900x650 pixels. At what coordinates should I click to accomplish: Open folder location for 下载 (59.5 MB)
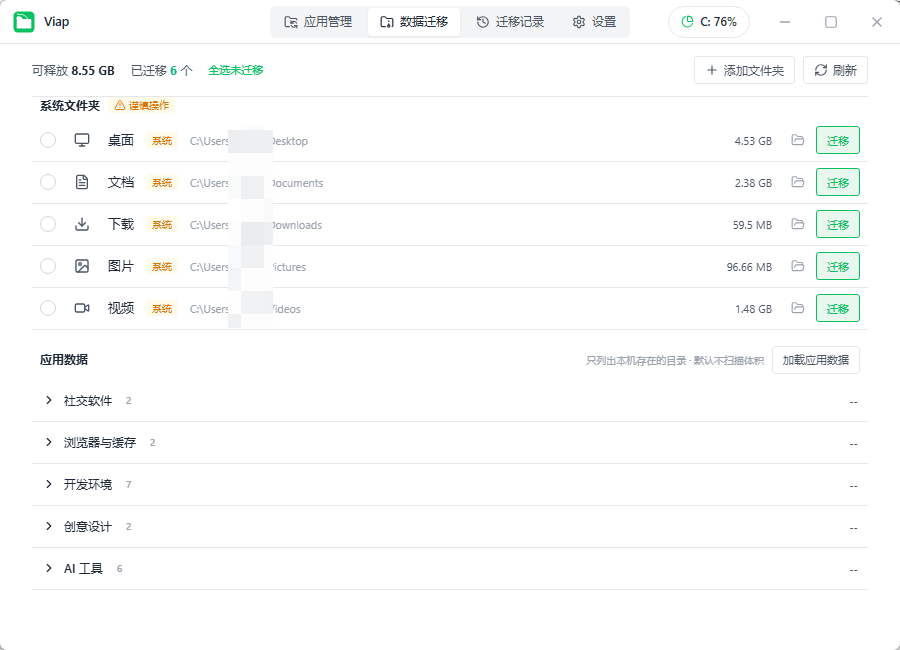(x=797, y=224)
